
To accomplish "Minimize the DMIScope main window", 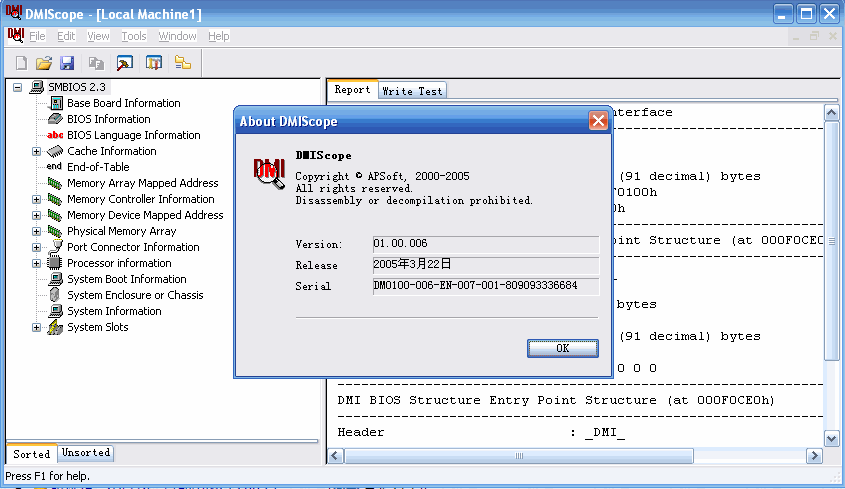I will (783, 13).
